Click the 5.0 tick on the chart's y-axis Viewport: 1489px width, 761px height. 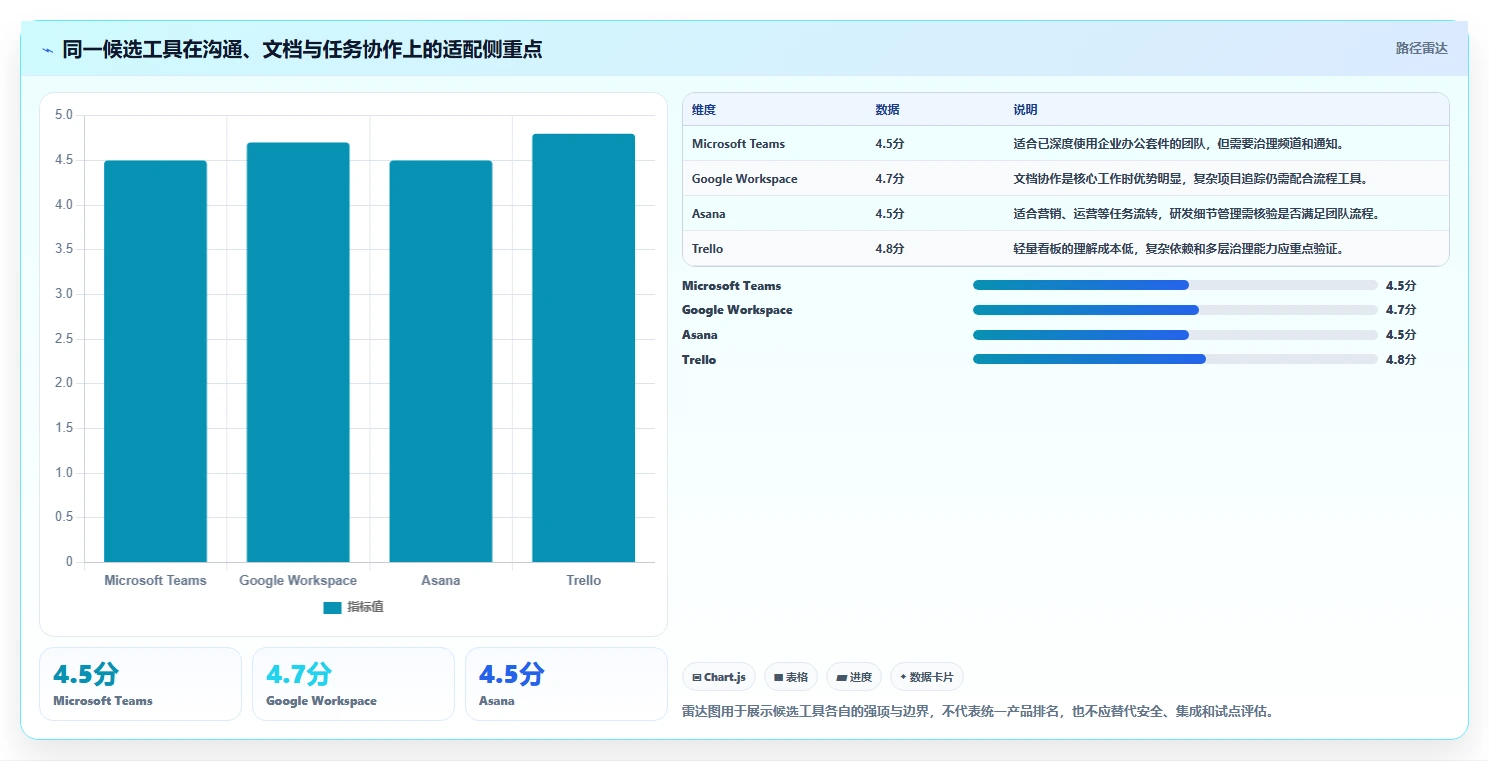(x=64, y=116)
